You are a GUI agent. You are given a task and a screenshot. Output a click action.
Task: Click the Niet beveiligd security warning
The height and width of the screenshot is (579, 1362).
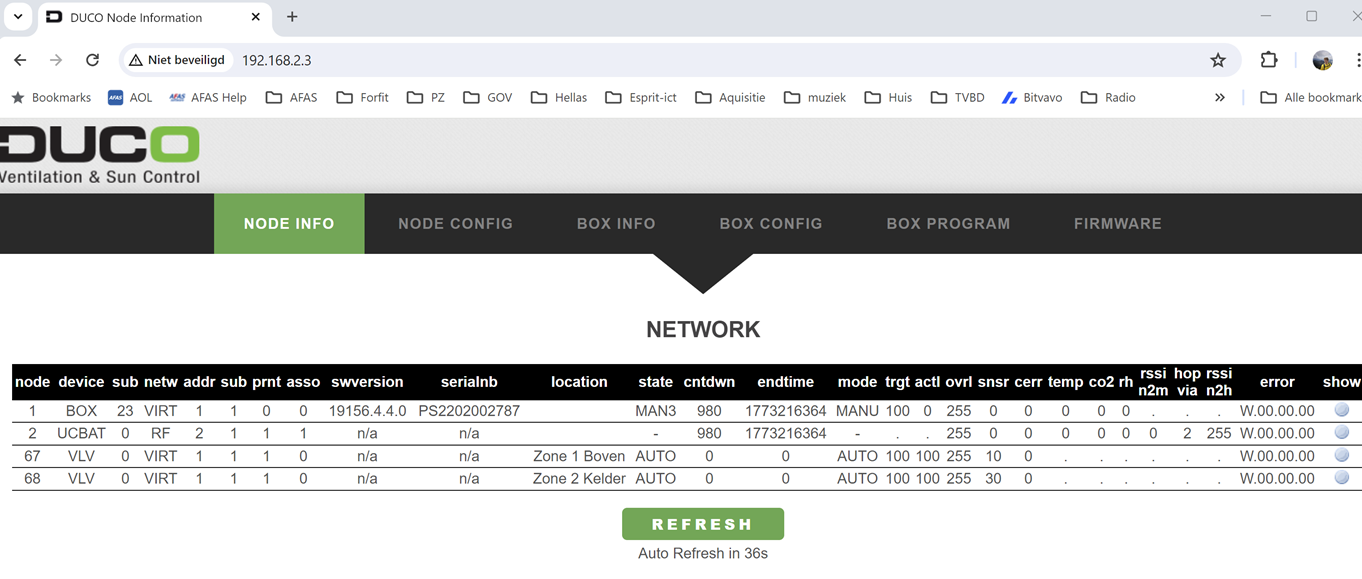(x=177, y=60)
